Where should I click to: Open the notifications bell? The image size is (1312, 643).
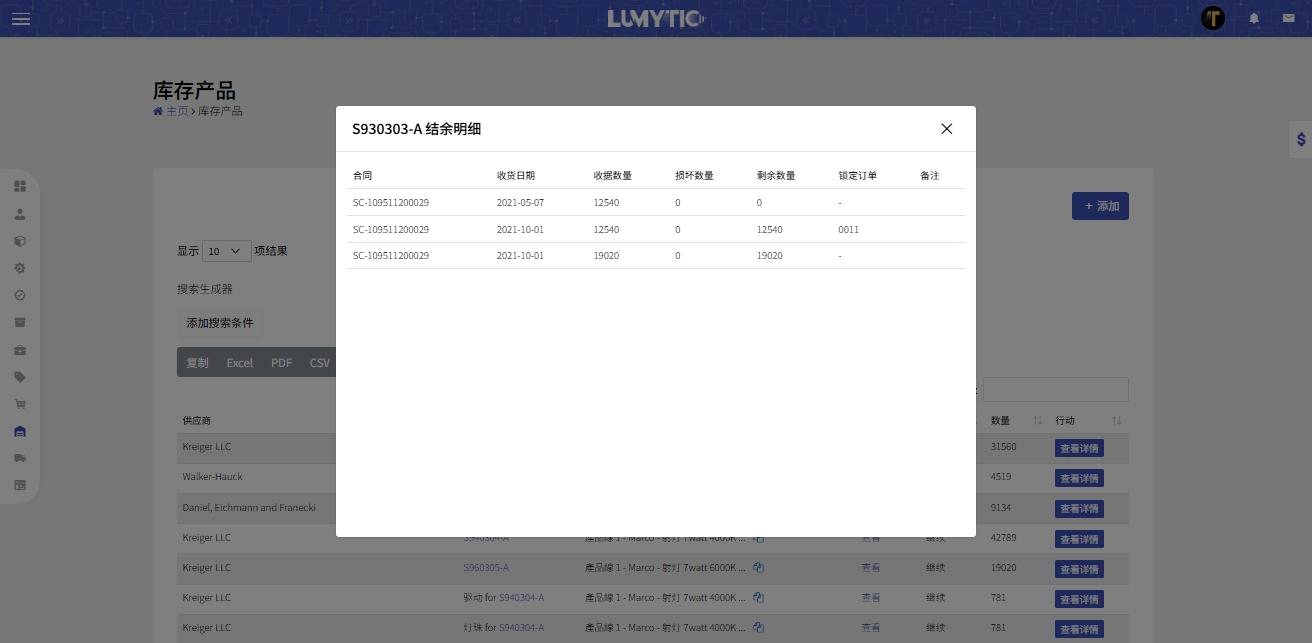point(1254,18)
